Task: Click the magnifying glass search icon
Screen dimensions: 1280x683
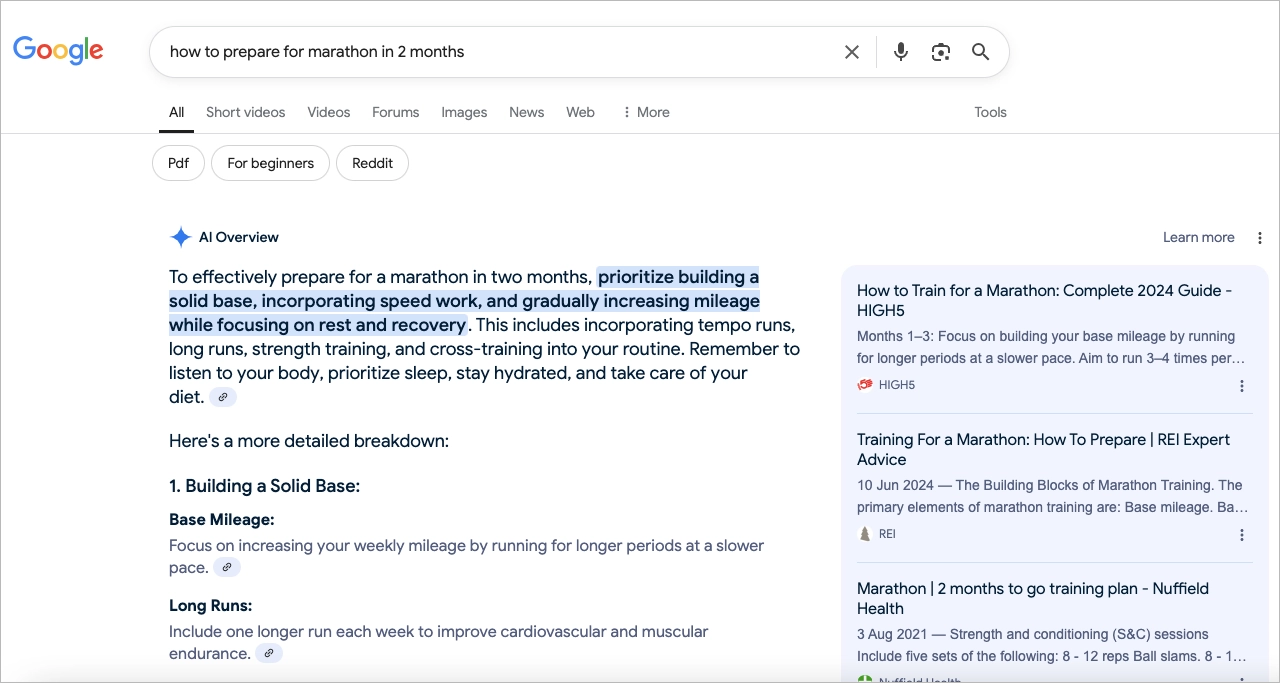Action: click(980, 52)
